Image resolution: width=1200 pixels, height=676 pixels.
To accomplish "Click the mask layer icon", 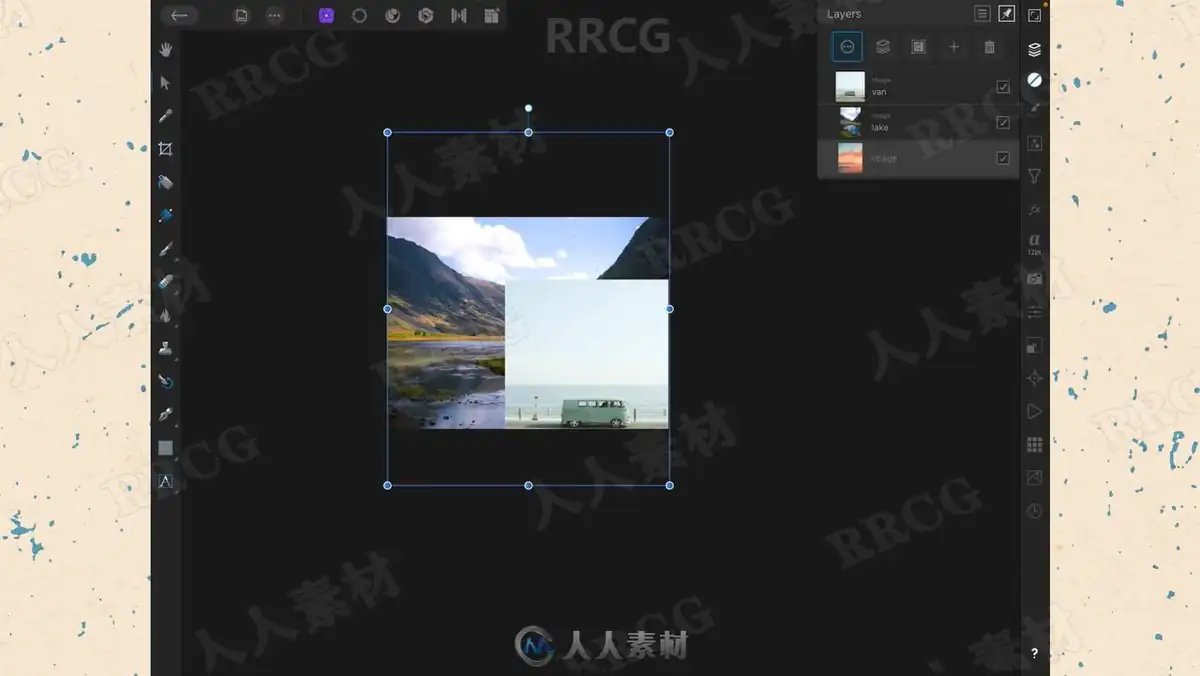I will pos(918,47).
